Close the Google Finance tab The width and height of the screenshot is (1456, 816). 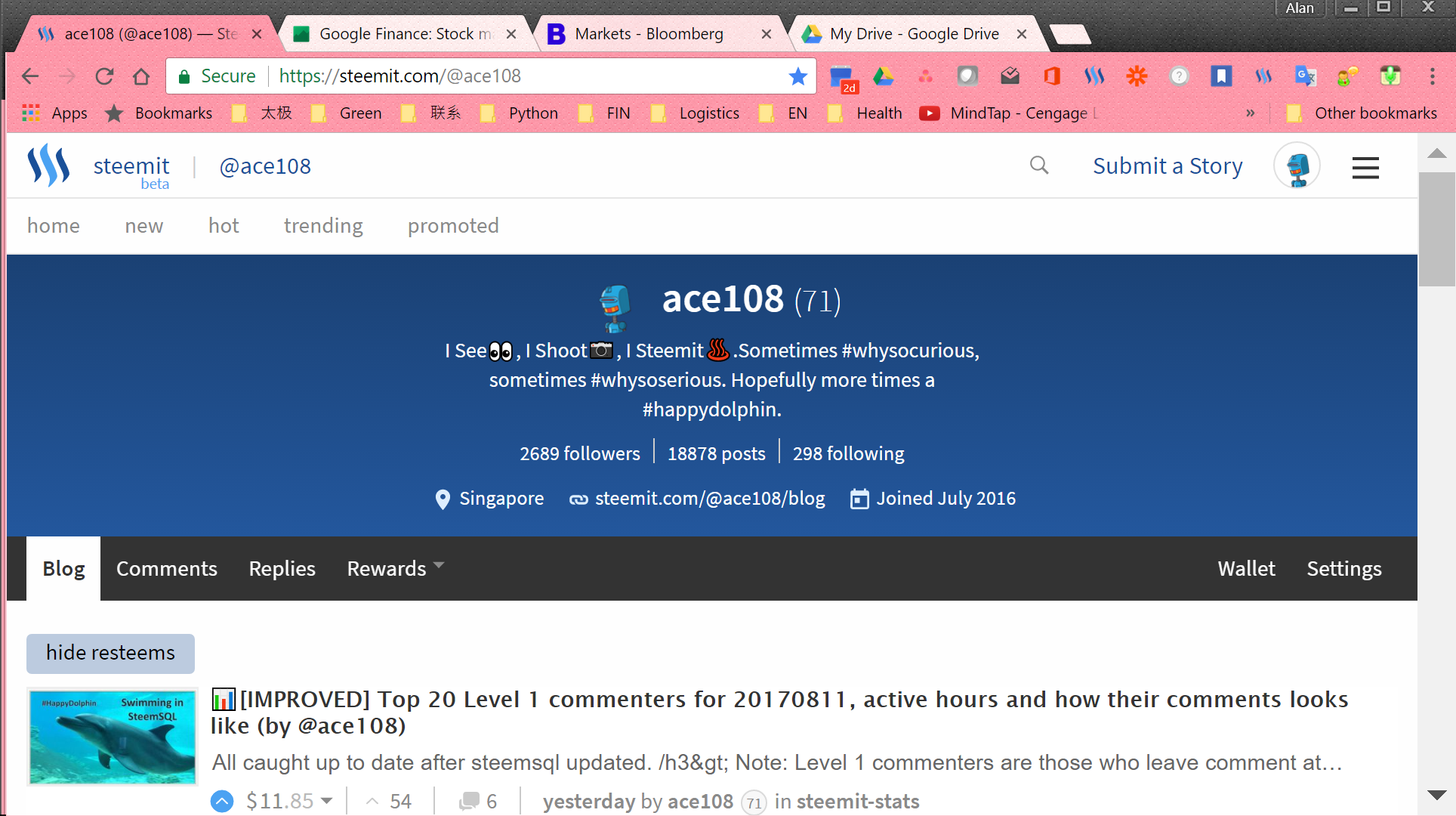pos(511,34)
